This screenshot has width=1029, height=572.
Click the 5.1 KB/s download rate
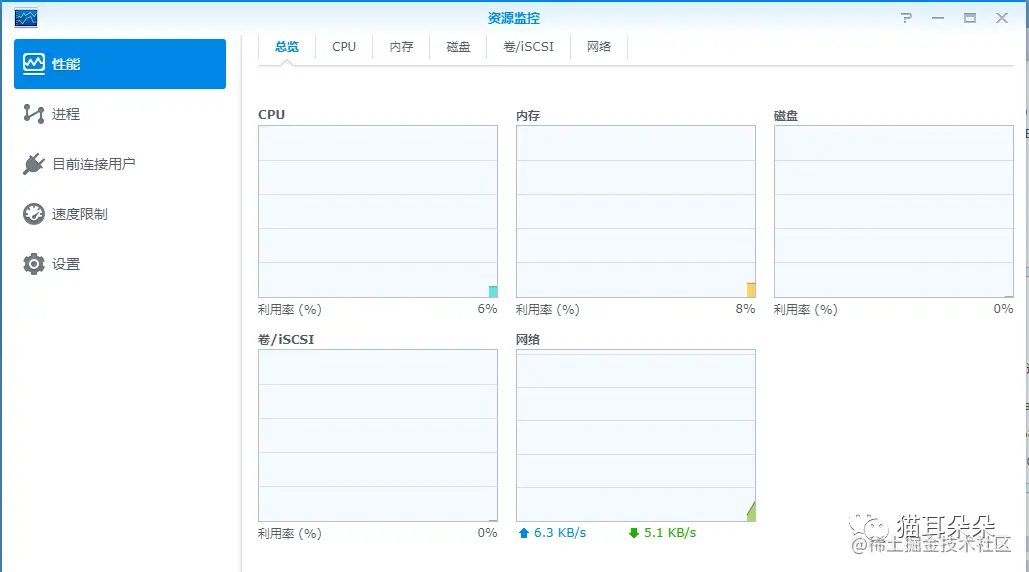[670, 533]
